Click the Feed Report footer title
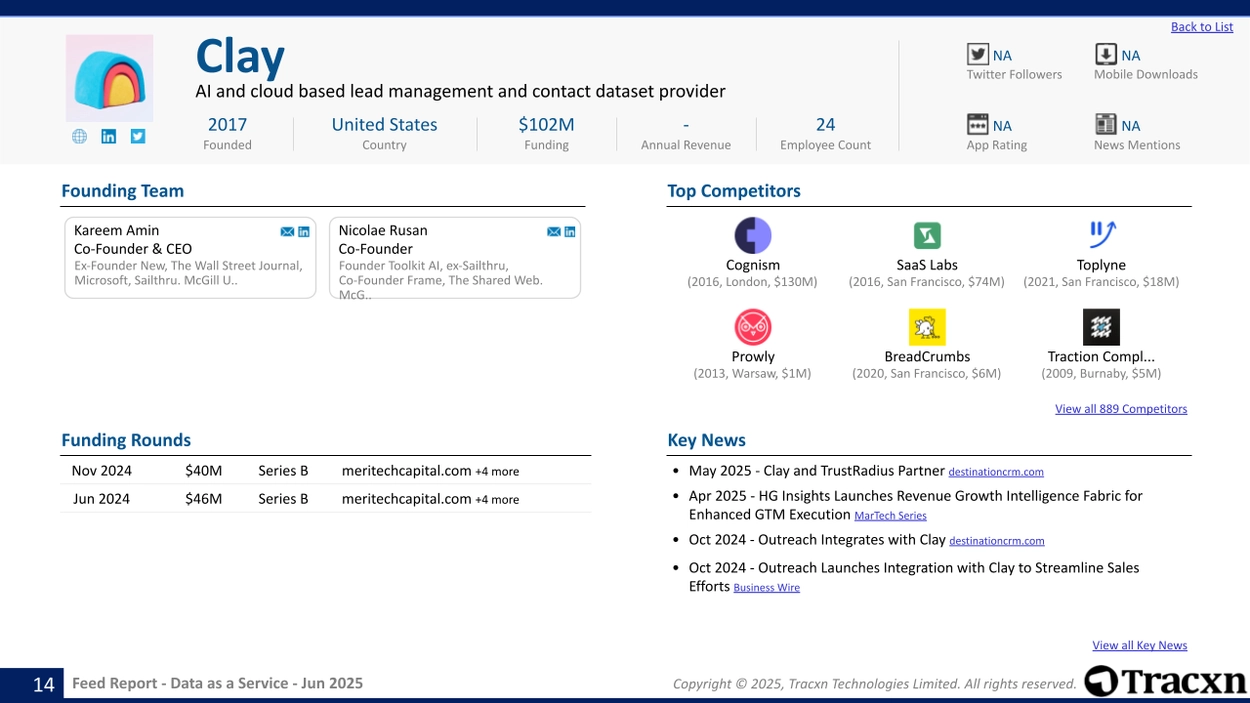 [x=217, y=684]
